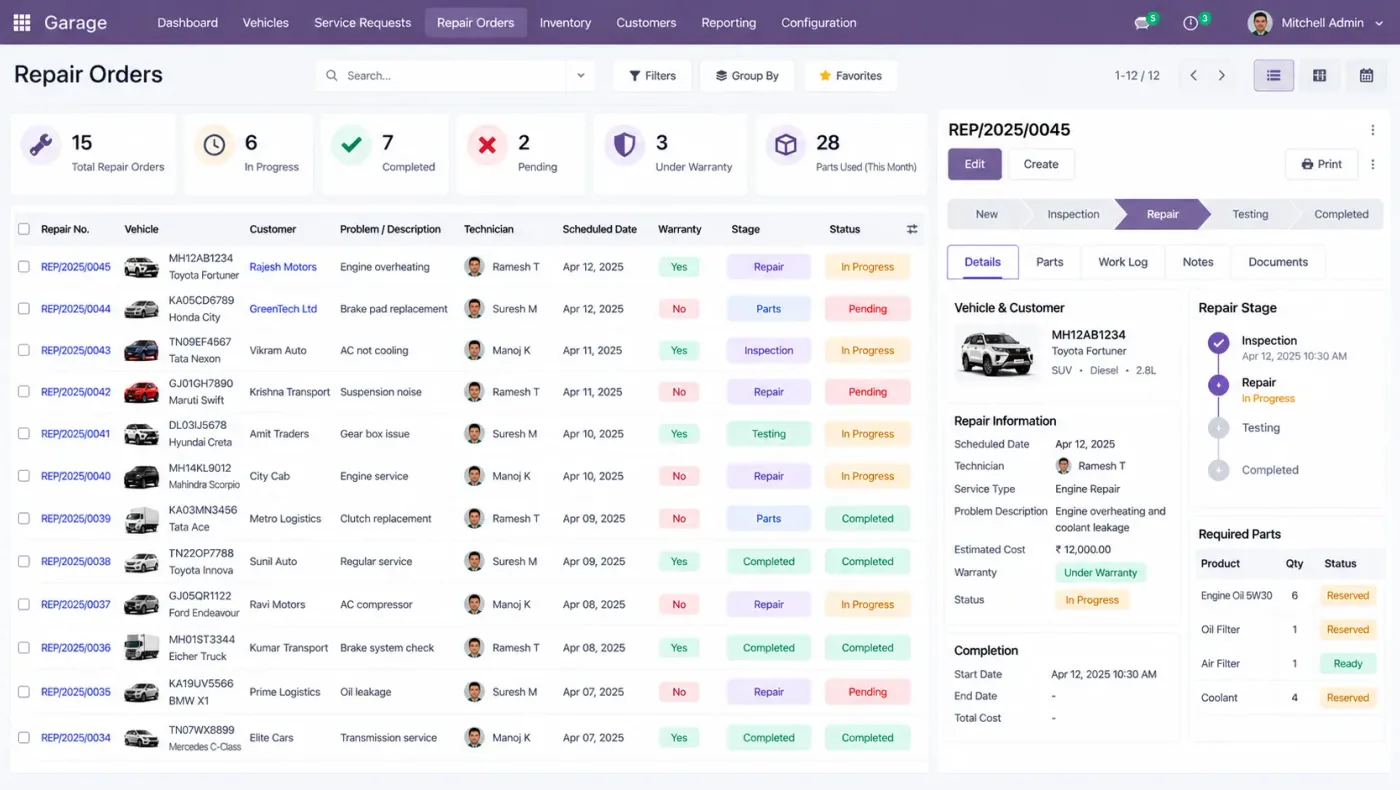Go to next page arrow

pos(1221,75)
